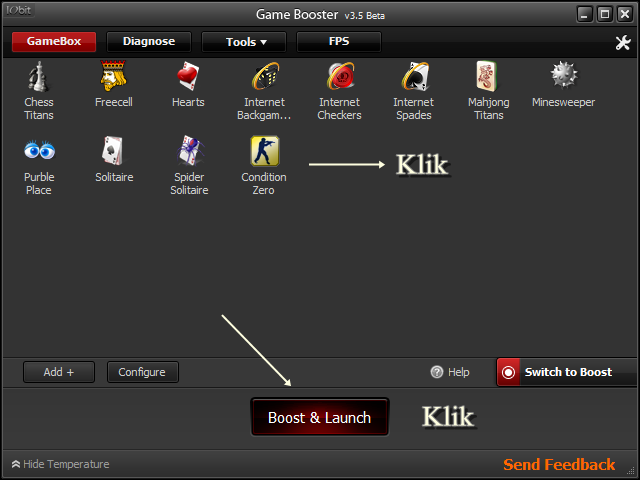Select the Internet Checkers icon
Image resolution: width=640 pixels, height=480 pixels.
coord(340,76)
